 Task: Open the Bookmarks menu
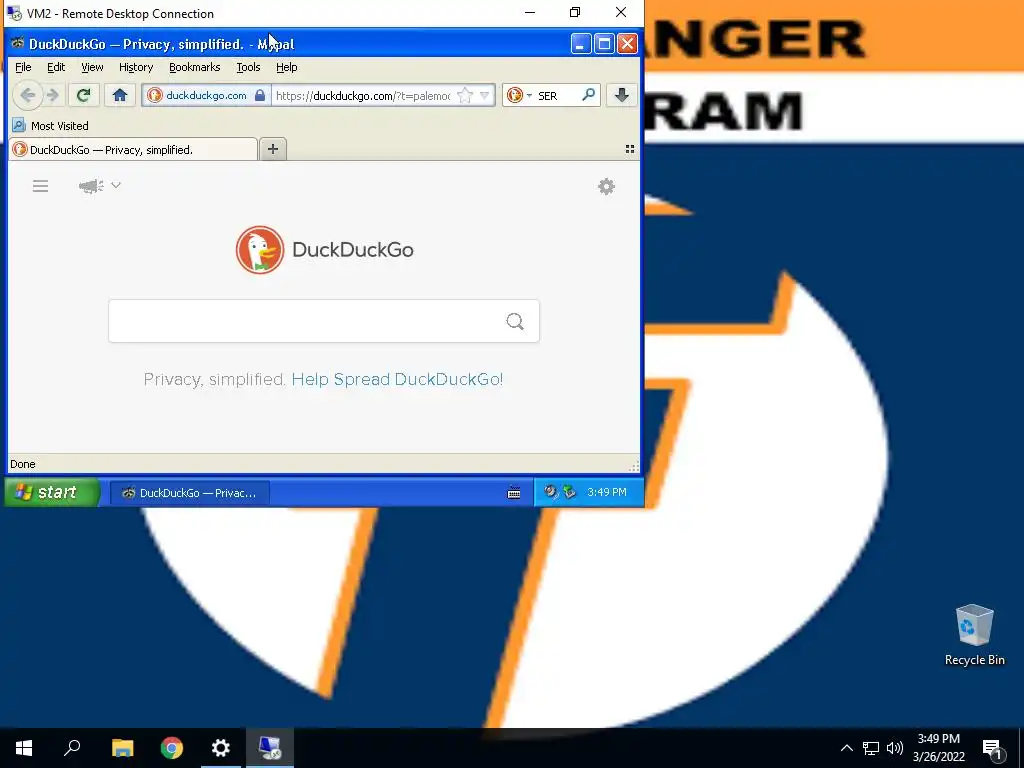[195, 67]
